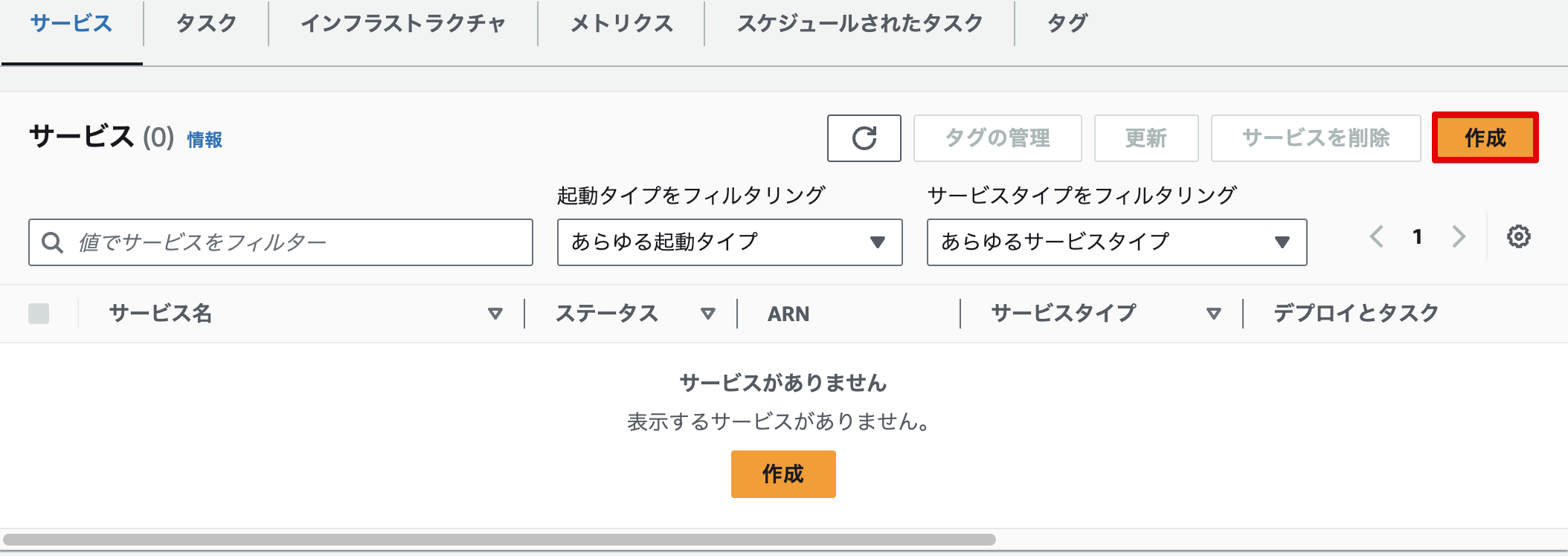1568x556 pixels.
Task: Switch to サービス tab
Action: click(71, 24)
